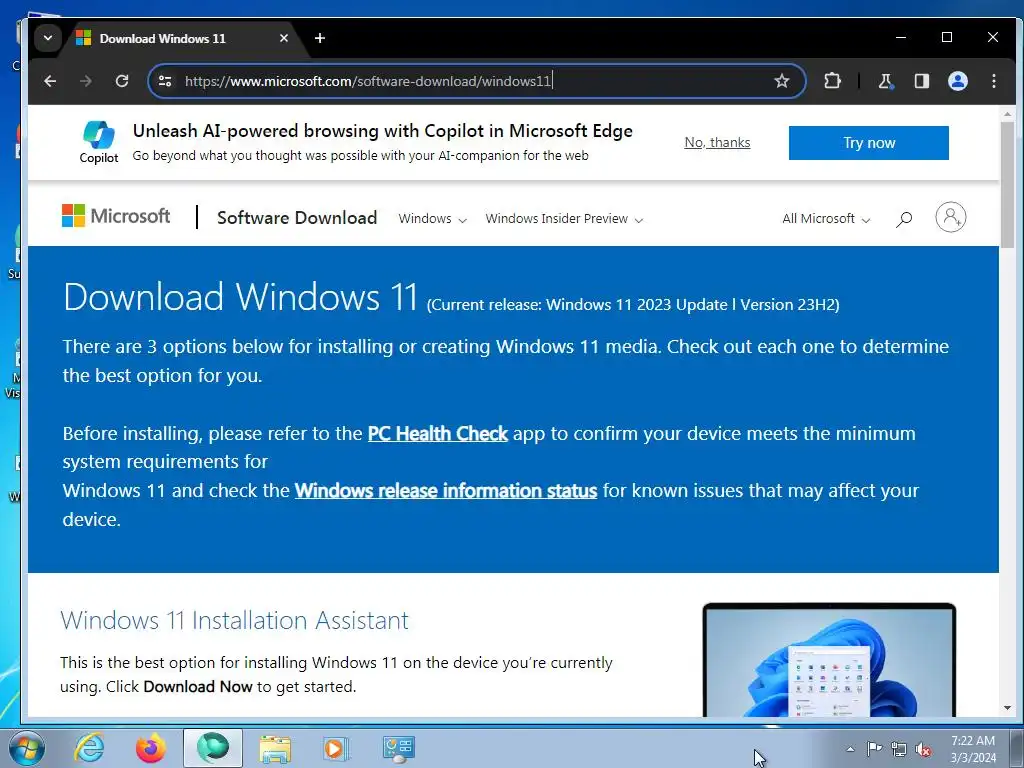Image resolution: width=1024 pixels, height=768 pixels.
Task: Minimize the browser window
Action: [901, 37]
